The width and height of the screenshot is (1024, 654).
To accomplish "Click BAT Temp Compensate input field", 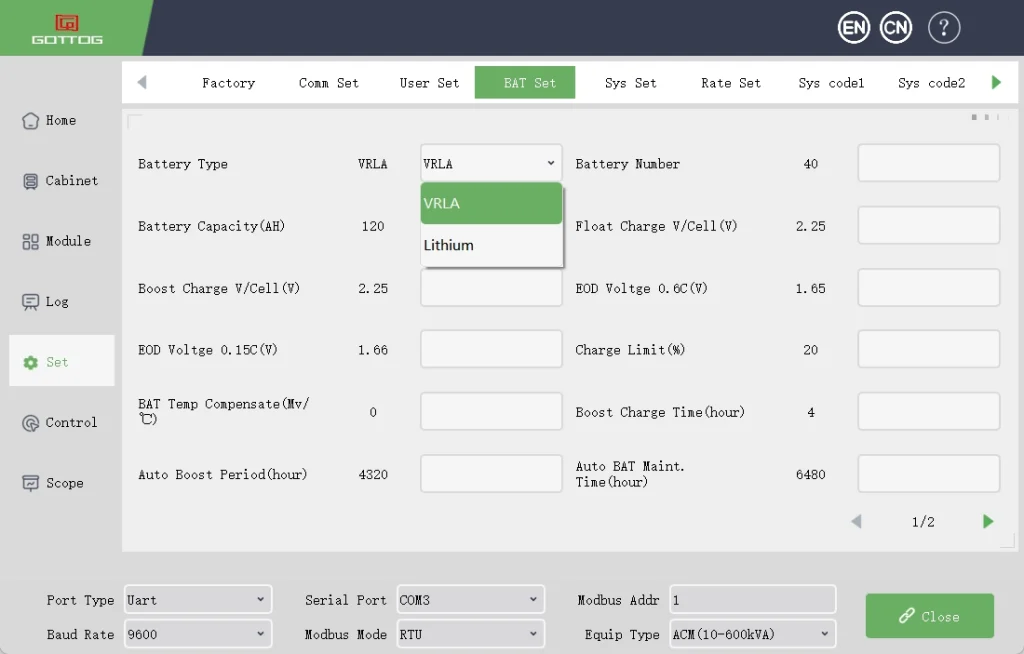I will [491, 411].
